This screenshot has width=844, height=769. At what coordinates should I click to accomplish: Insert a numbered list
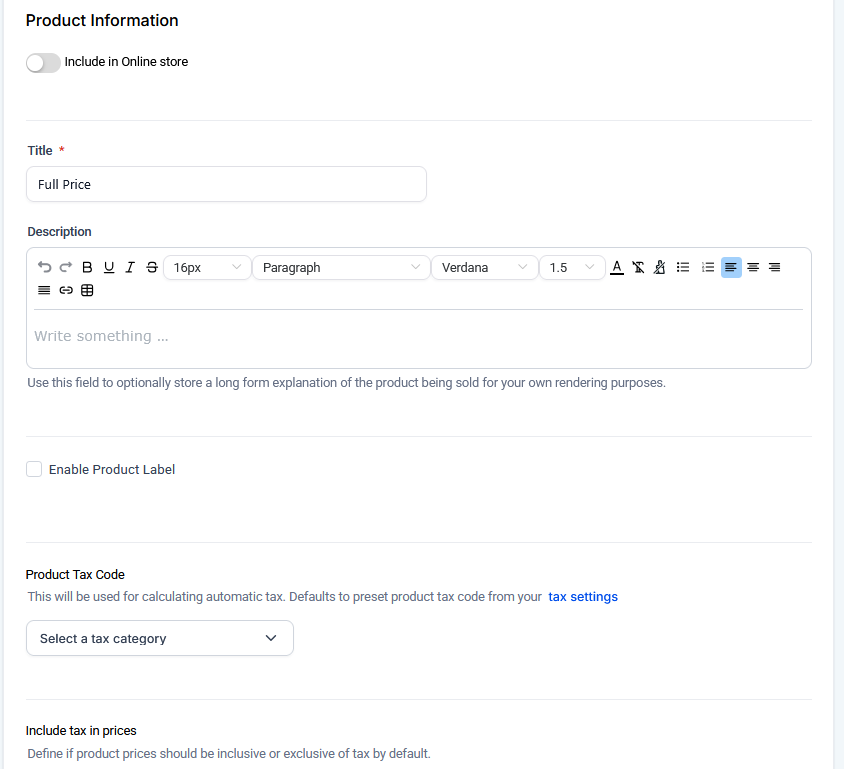(x=708, y=267)
